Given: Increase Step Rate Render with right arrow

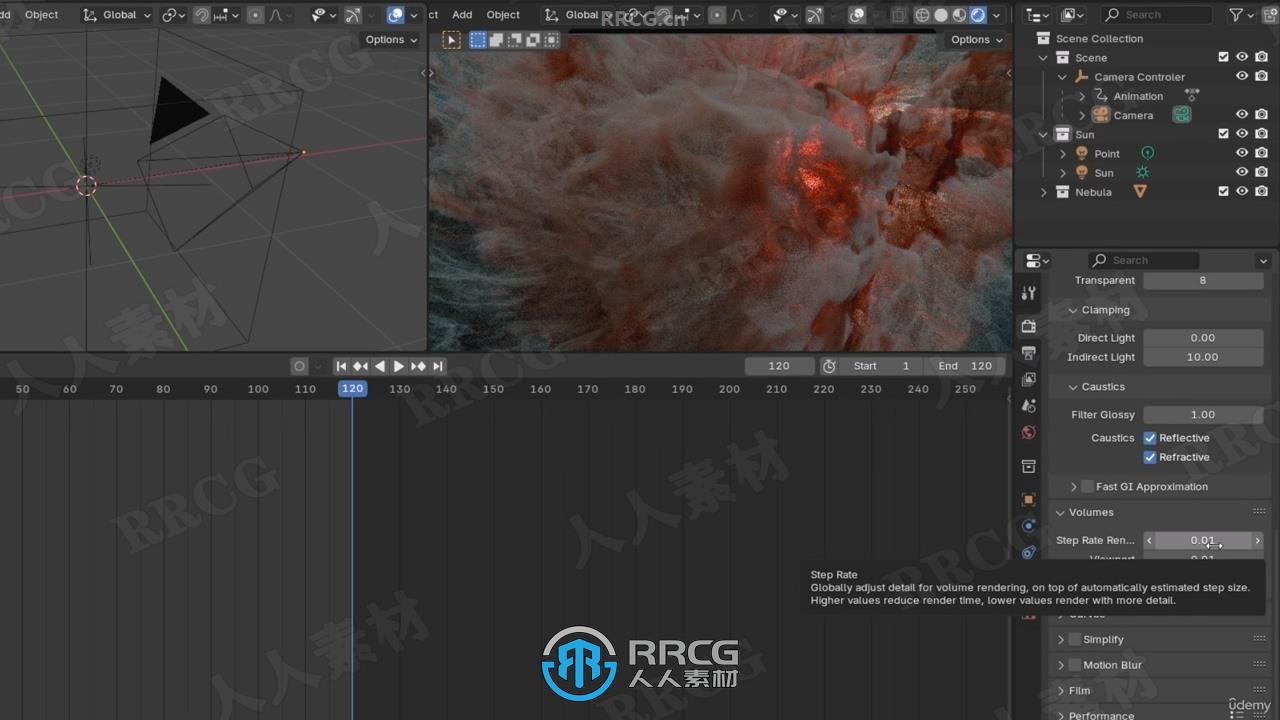Looking at the screenshot, I should point(1257,540).
